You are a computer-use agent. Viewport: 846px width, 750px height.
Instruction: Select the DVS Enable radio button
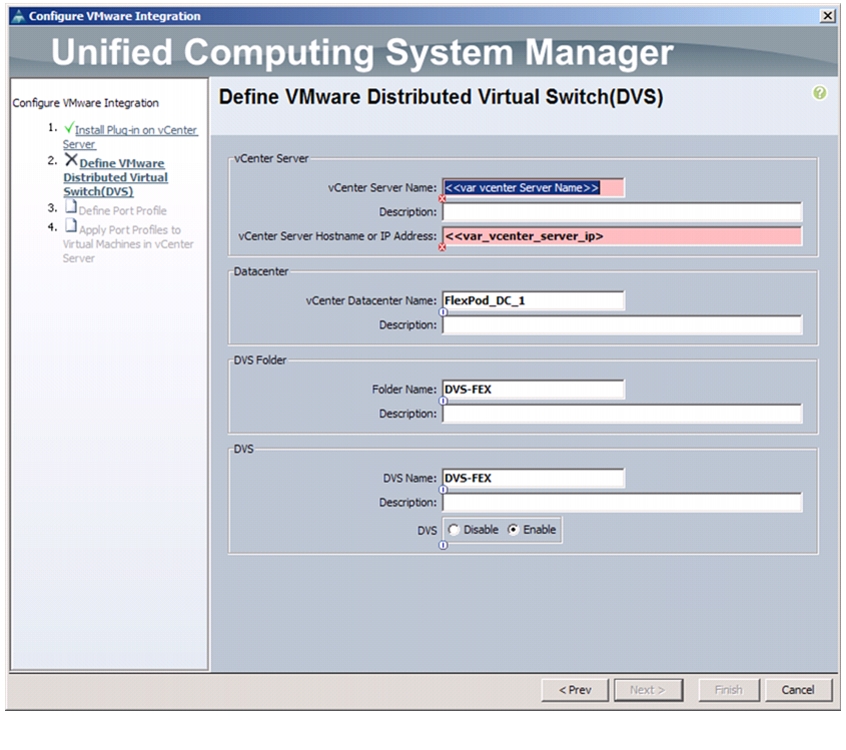513,530
